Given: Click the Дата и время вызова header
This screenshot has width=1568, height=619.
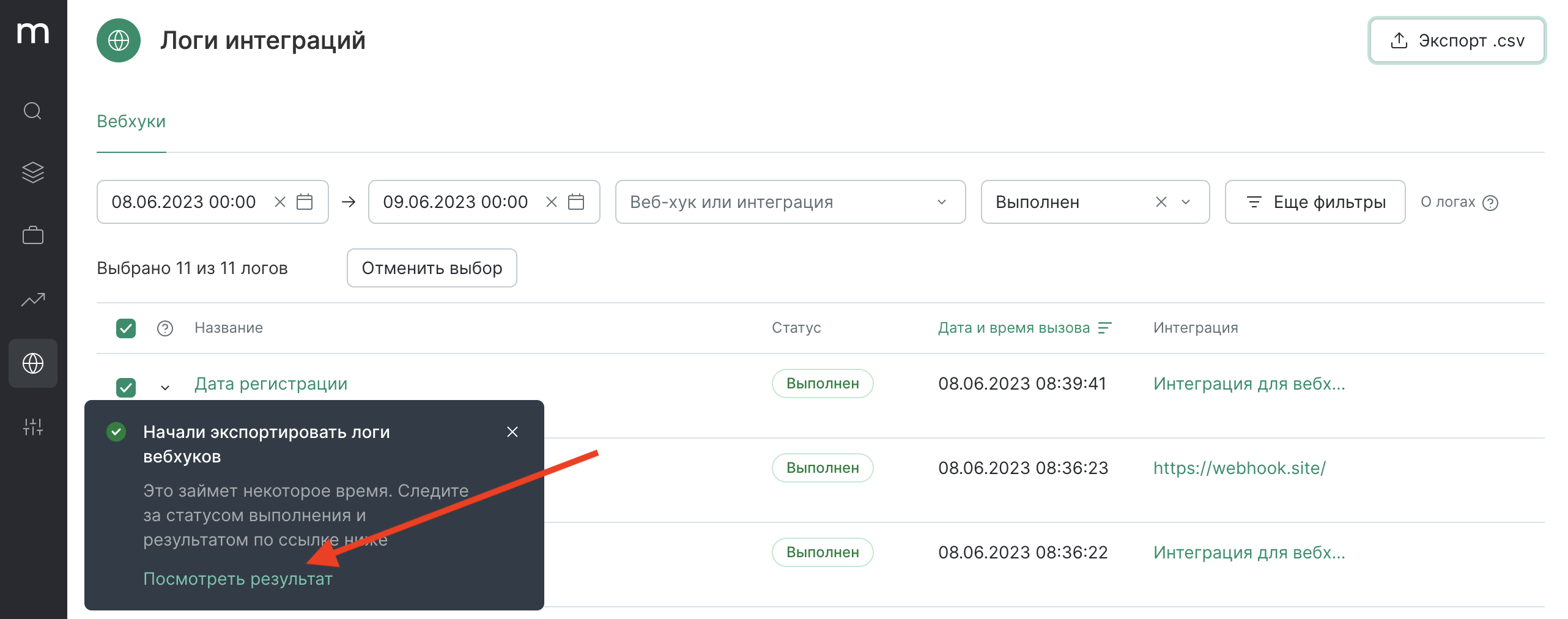Looking at the screenshot, I should pyautogui.click(x=1014, y=328).
